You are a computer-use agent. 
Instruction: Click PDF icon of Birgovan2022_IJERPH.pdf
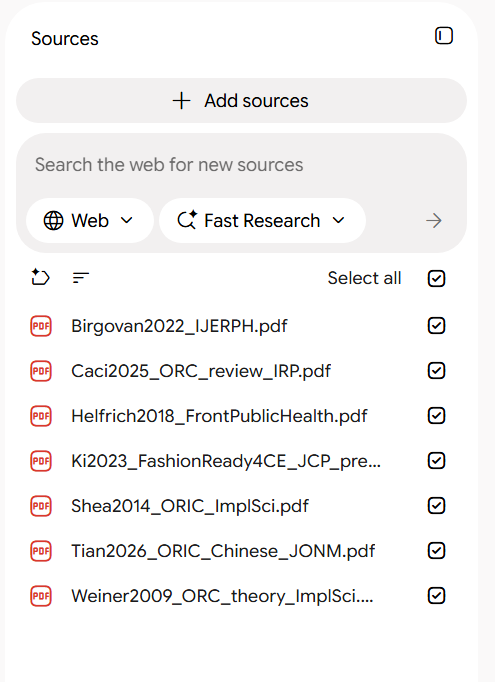click(41, 326)
